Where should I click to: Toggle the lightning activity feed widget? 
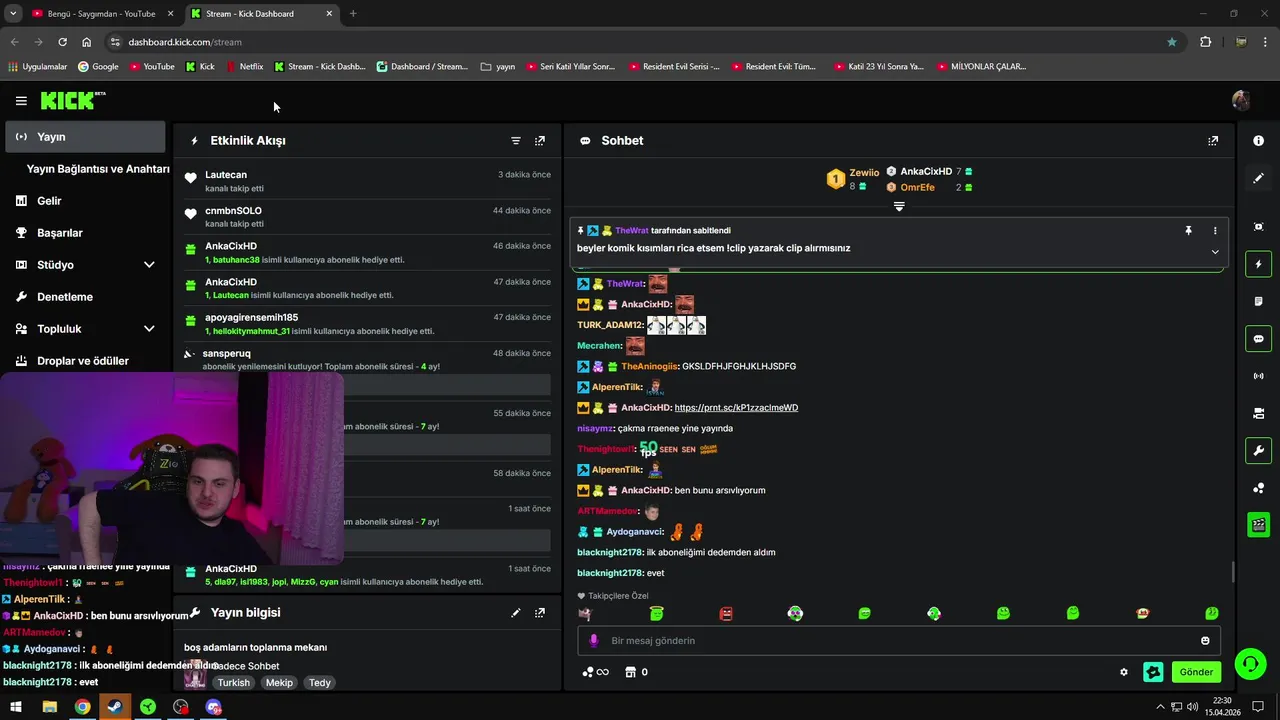coord(1259,265)
